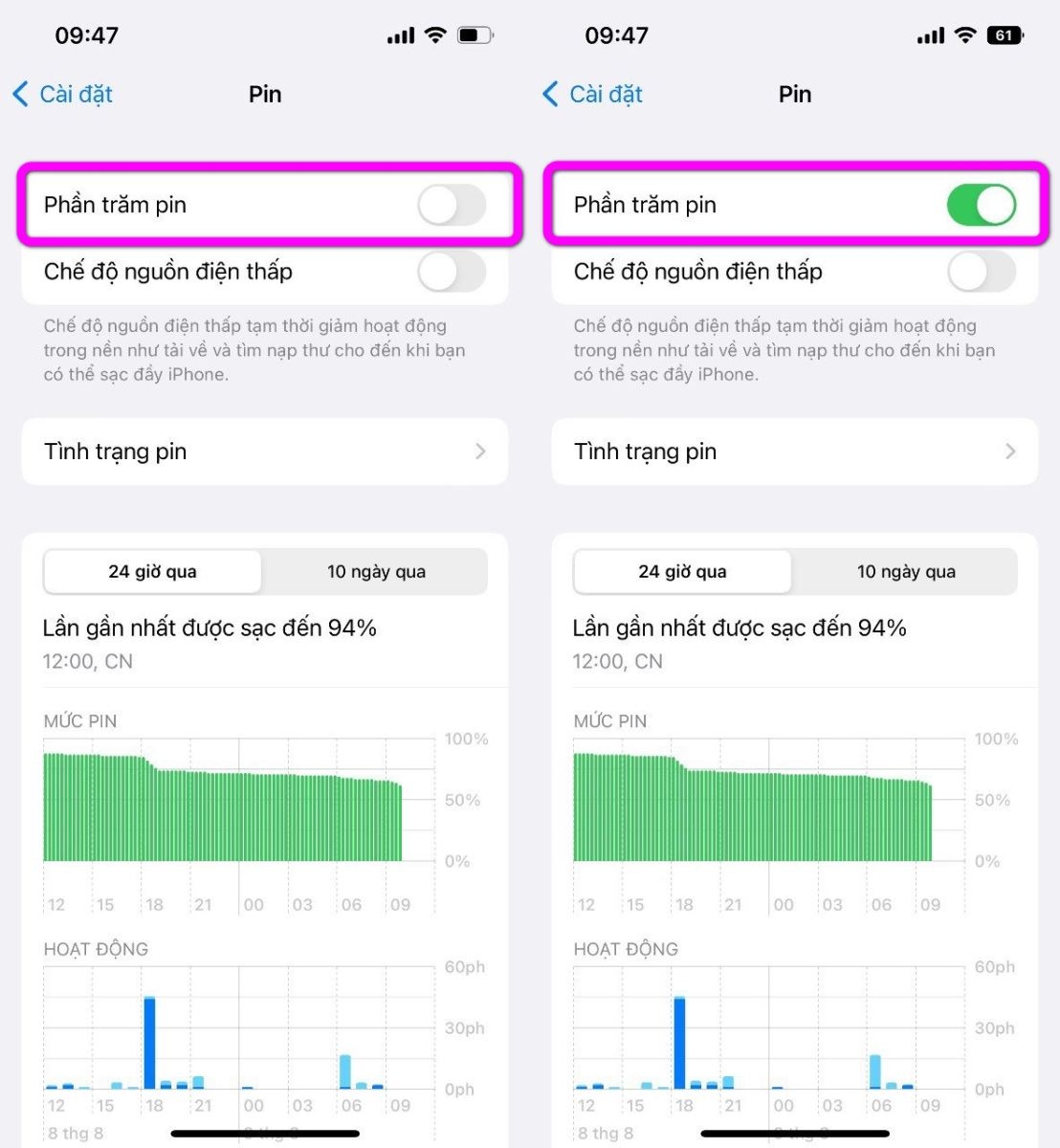1060x1148 pixels.
Task: Disable the green Phần trăm pin switch
Action: [981, 204]
